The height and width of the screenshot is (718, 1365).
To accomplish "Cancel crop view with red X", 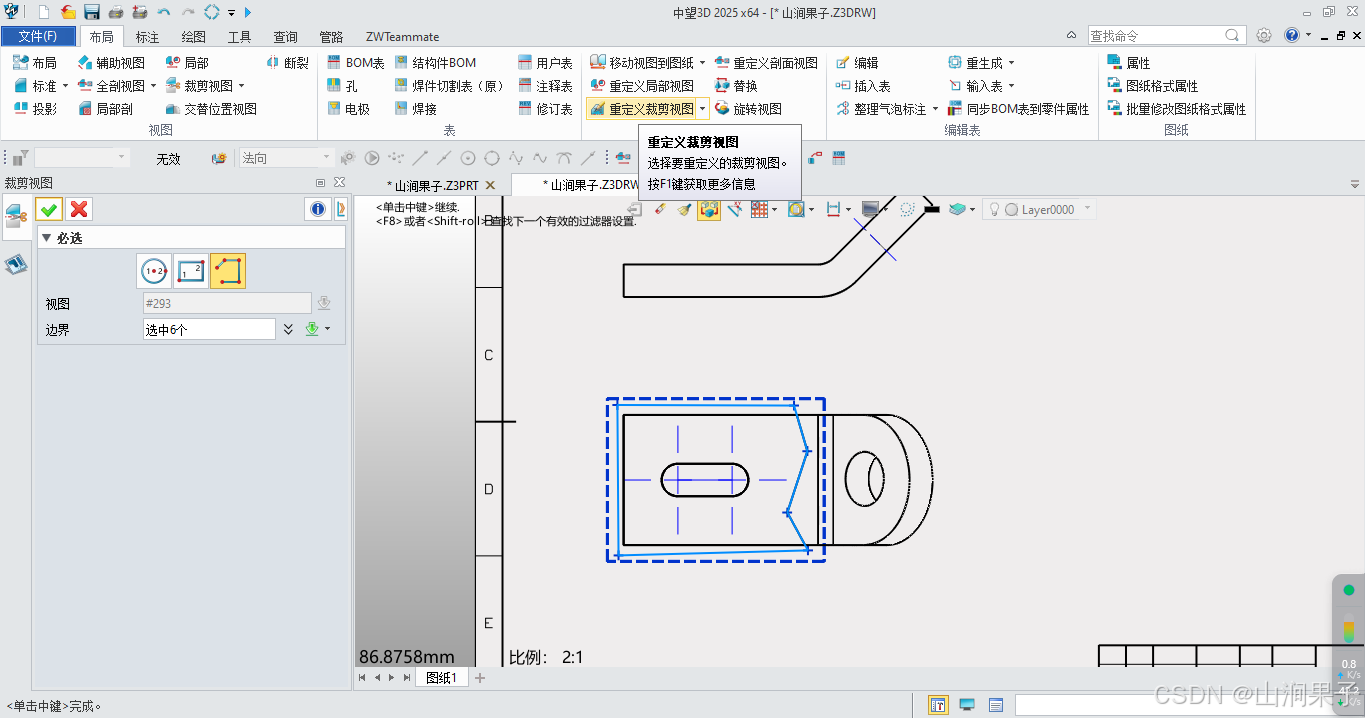I will [x=79, y=209].
